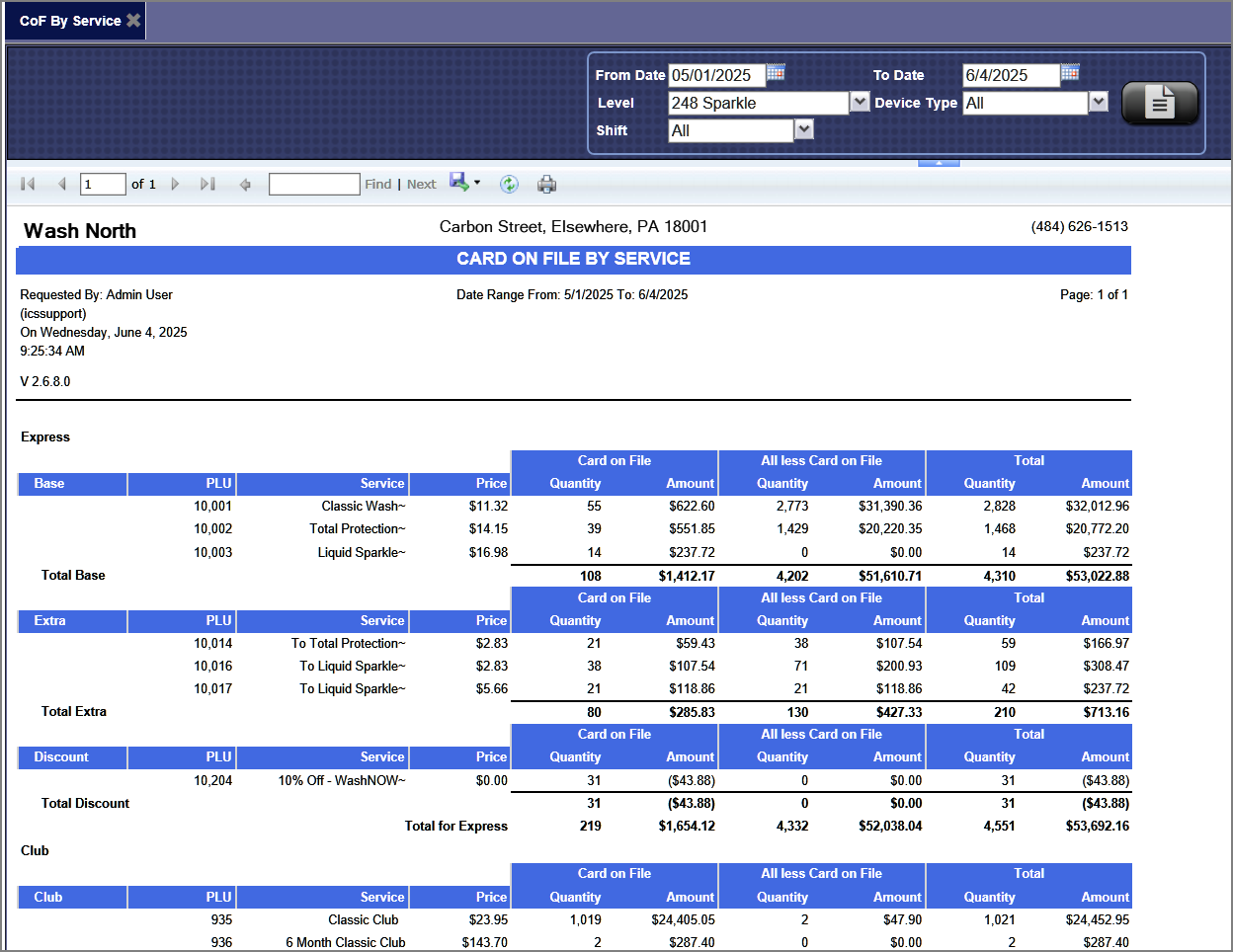Click the export report save icon
The image size is (1233, 952).
point(459,182)
